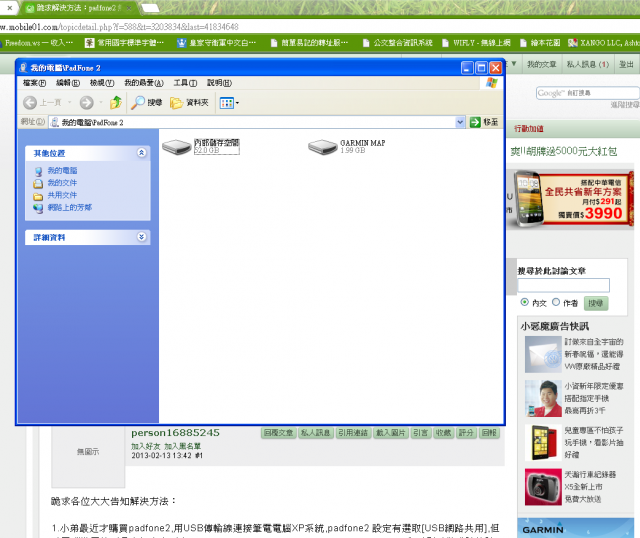
Task: Select the internal storage 52.0 GB drive icon
Action: point(177,147)
